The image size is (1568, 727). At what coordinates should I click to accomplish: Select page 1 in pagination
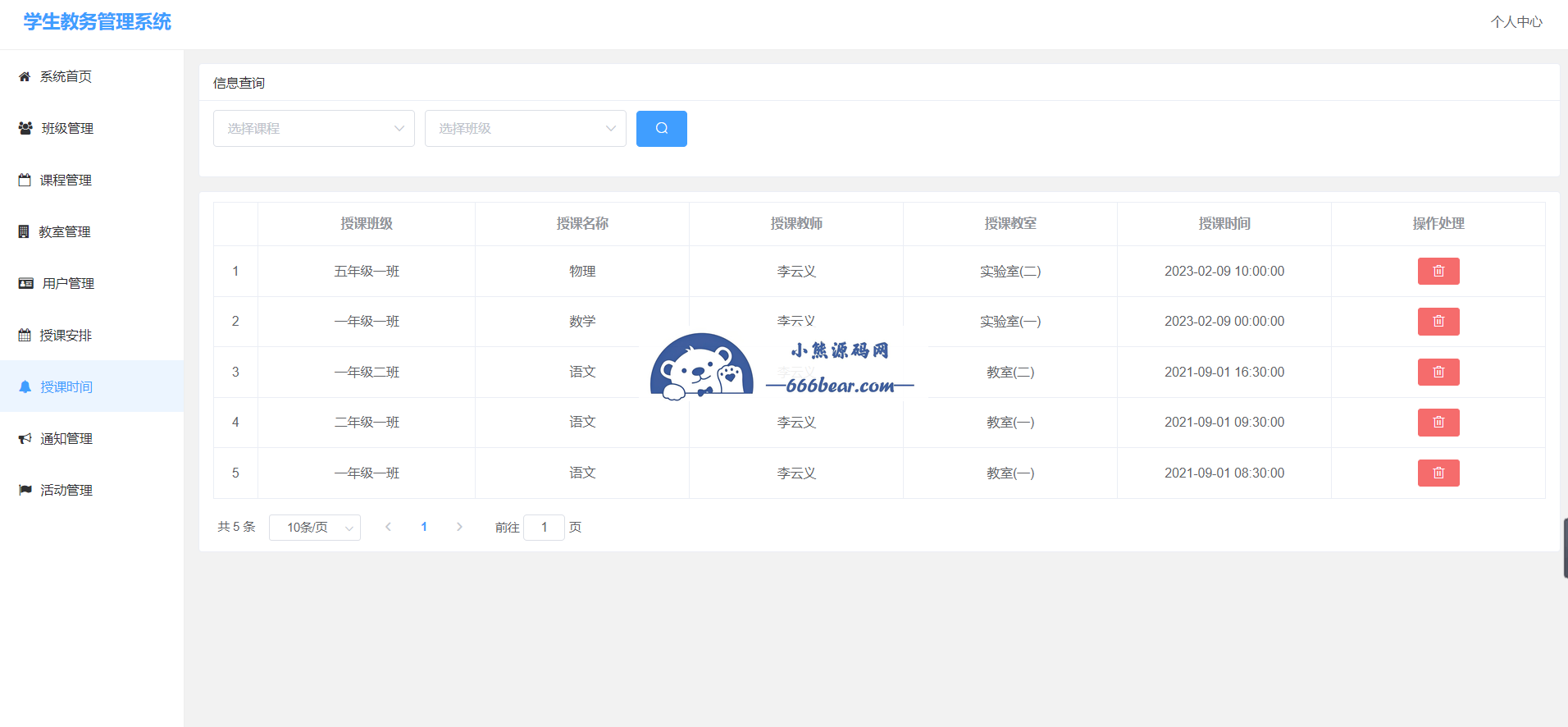click(x=424, y=527)
